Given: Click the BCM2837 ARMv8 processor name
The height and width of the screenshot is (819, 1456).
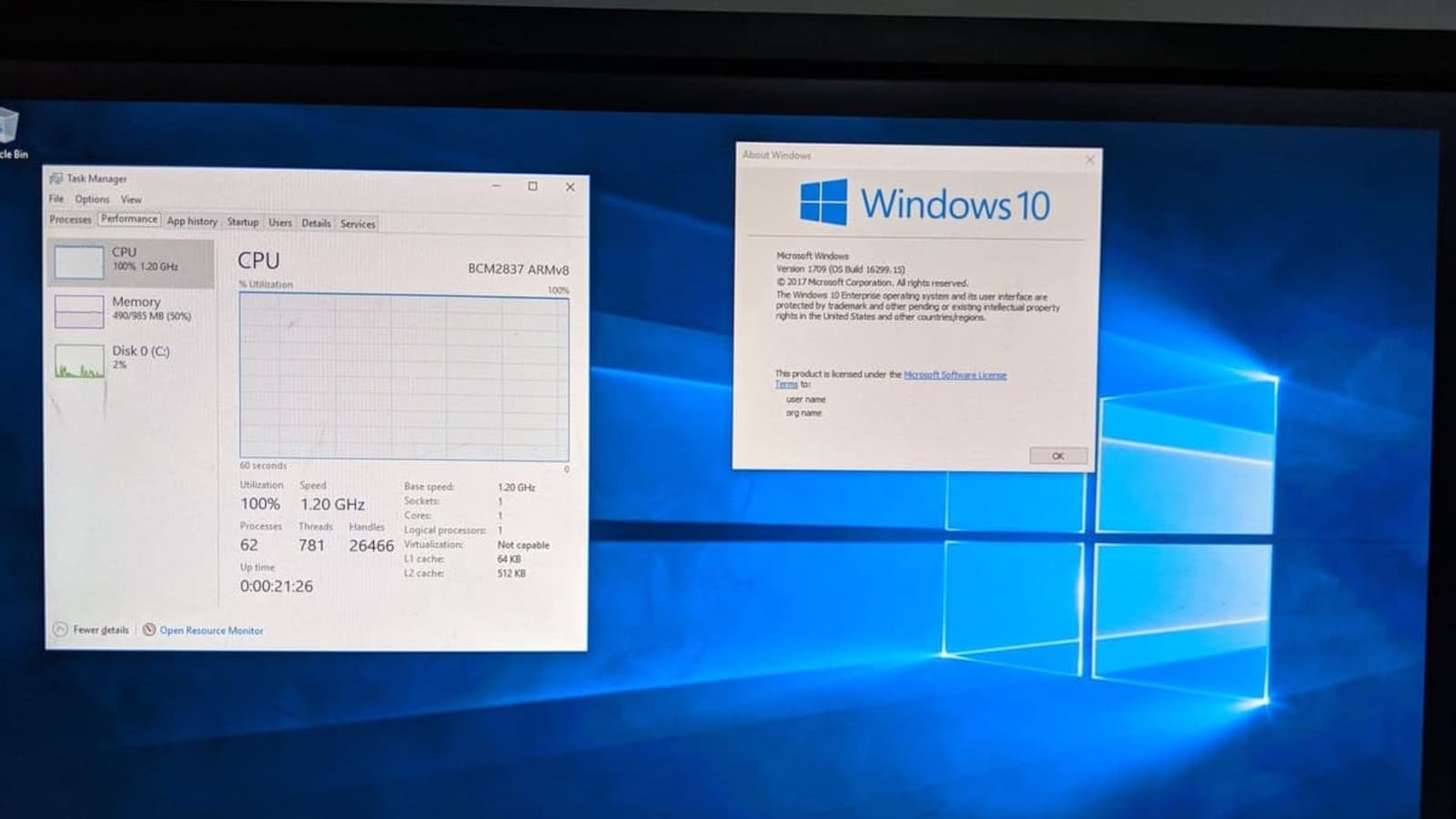Looking at the screenshot, I should point(518,269).
